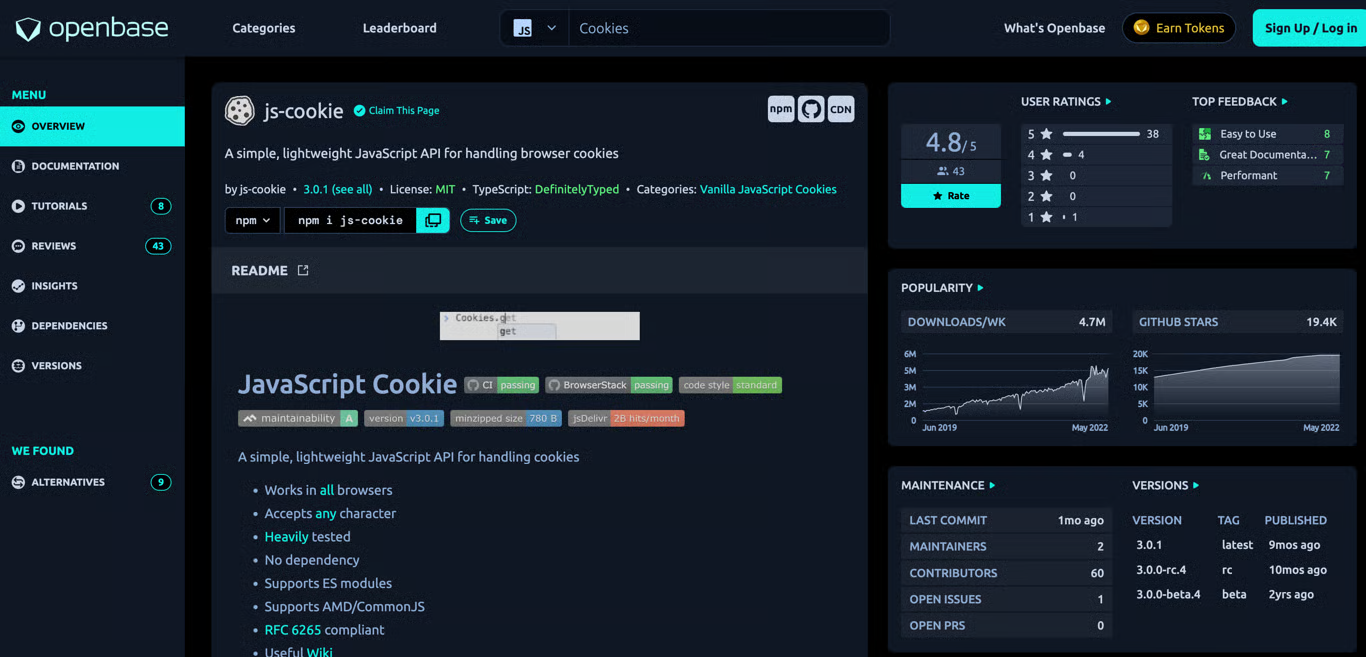This screenshot has width=1366, height=657.
Task: Click the Great Documentation feedback icon
Action: click(1205, 155)
